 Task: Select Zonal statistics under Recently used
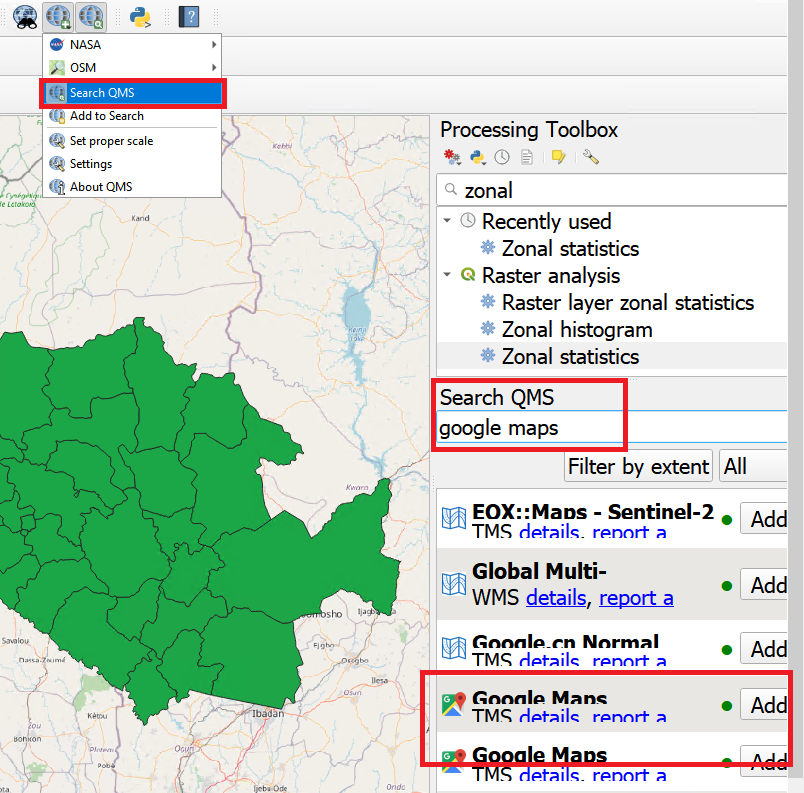coord(570,249)
